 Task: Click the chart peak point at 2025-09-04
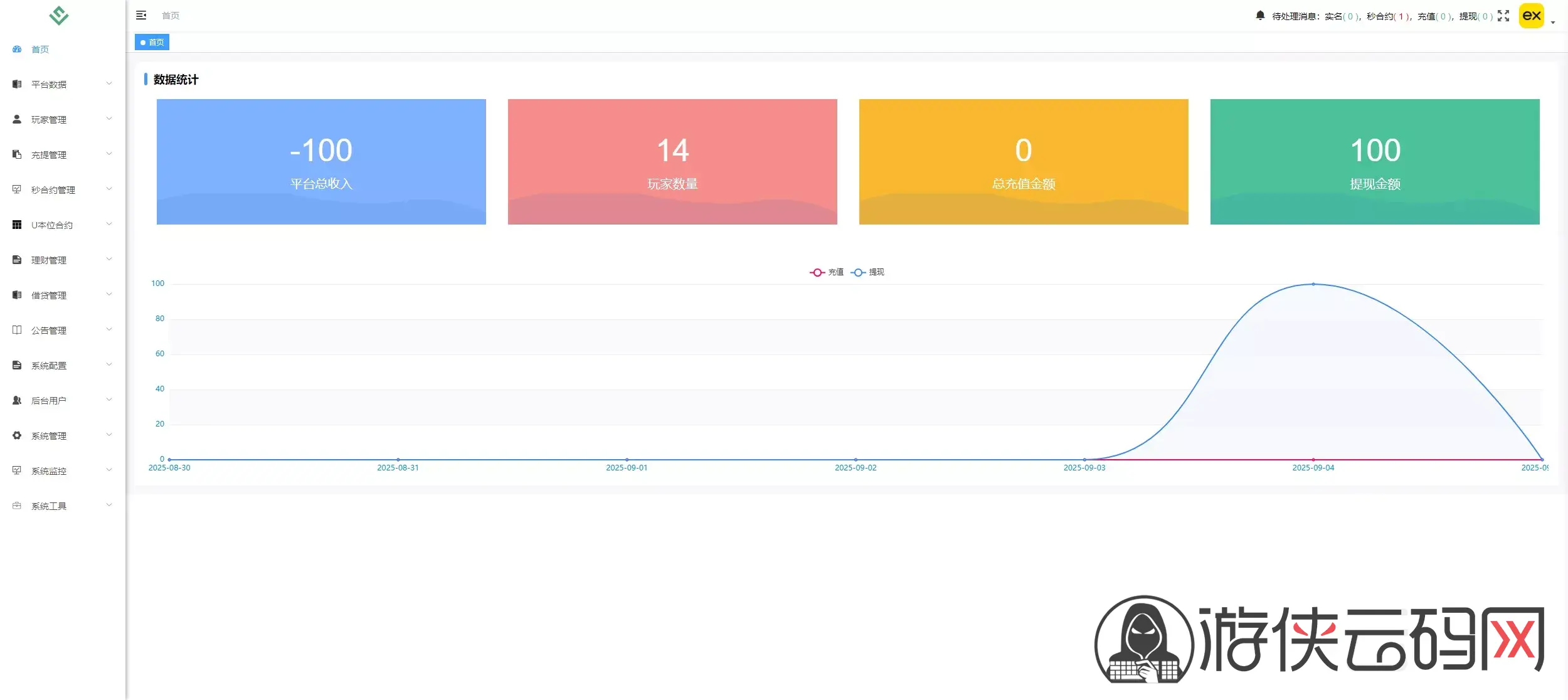pyautogui.click(x=1313, y=284)
